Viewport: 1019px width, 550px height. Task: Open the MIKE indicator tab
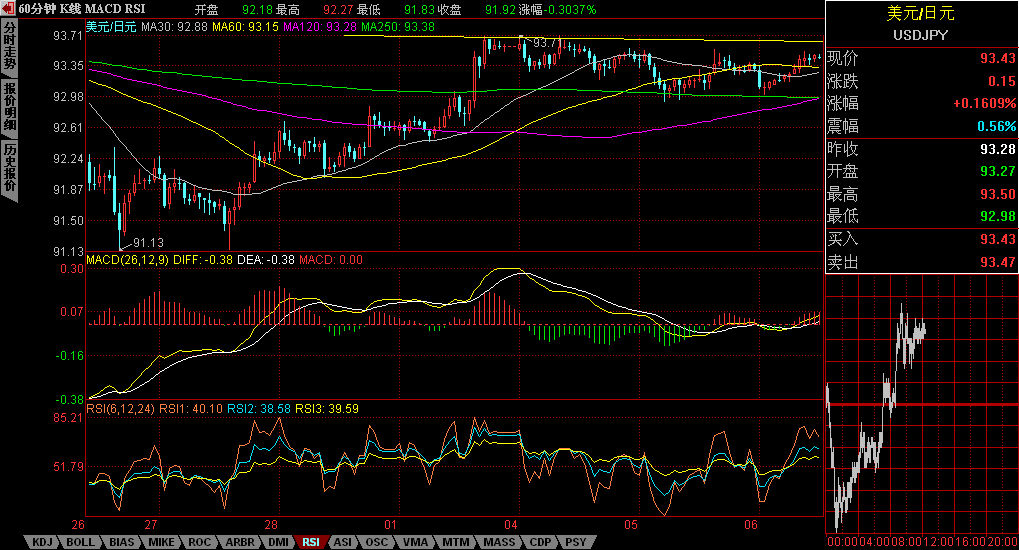[x=161, y=542]
